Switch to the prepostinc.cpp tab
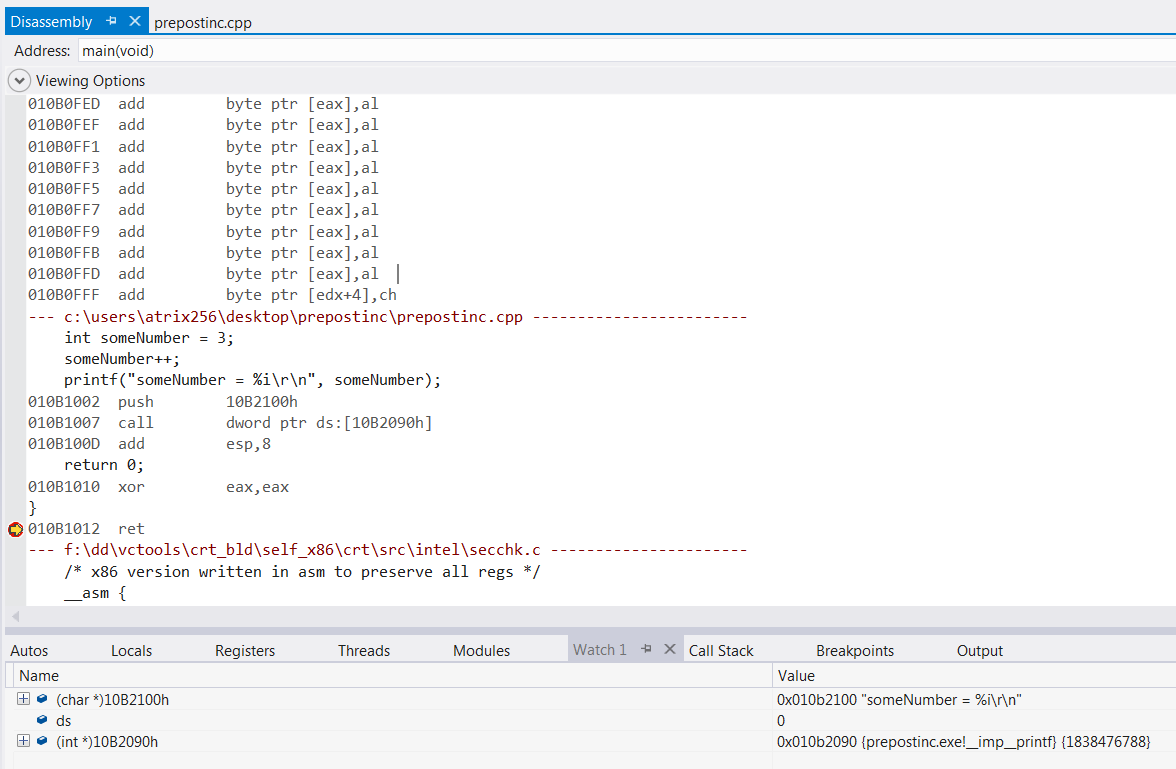Image resolution: width=1176 pixels, height=769 pixels. point(203,22)
